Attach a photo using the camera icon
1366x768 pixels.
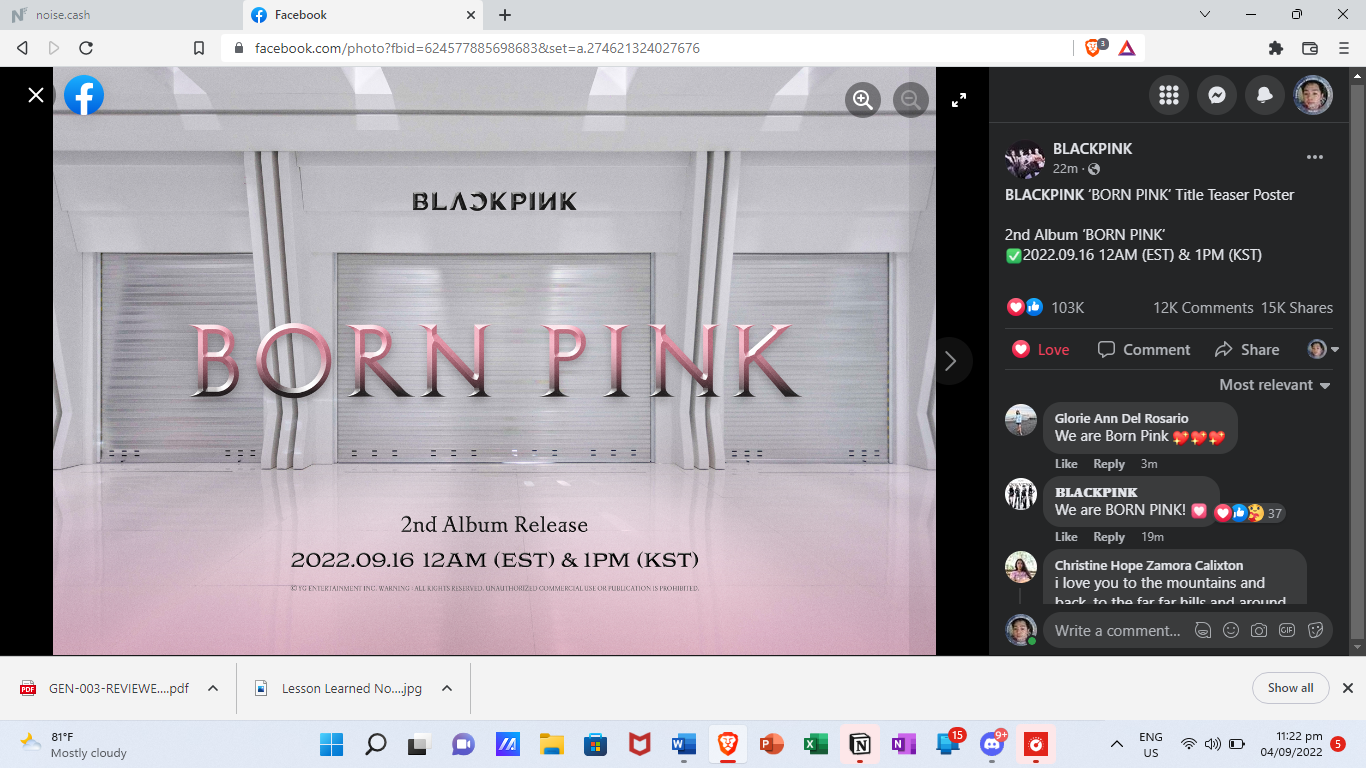(1259, 630)
